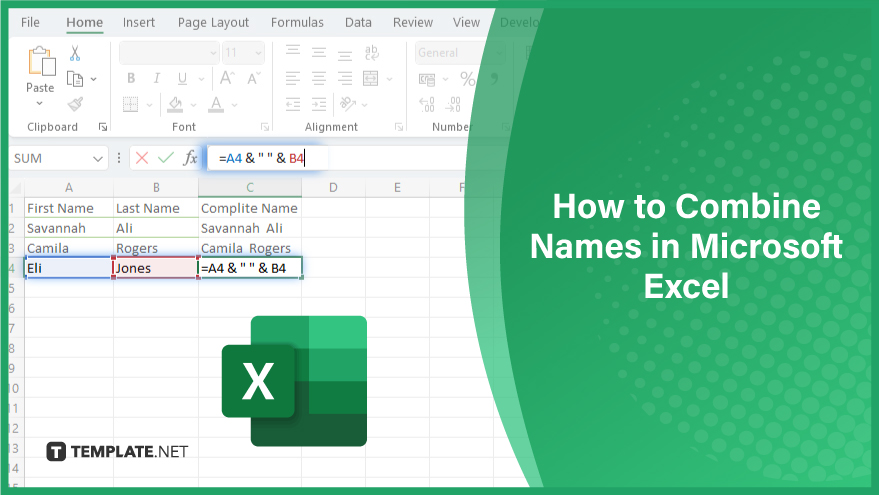Click the Align Right icon

pyautogui.click(x=345, y=78)
